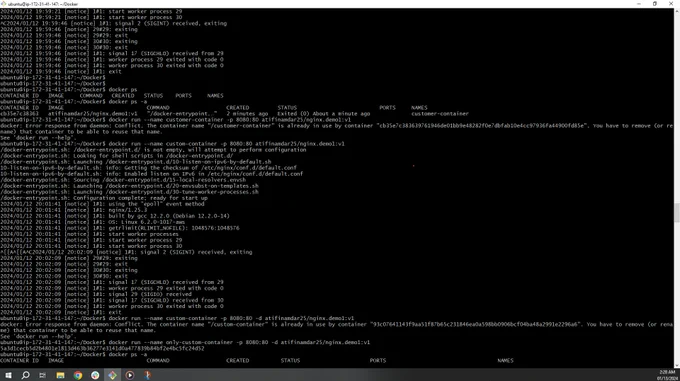Open the Windows Start menu

8,375
